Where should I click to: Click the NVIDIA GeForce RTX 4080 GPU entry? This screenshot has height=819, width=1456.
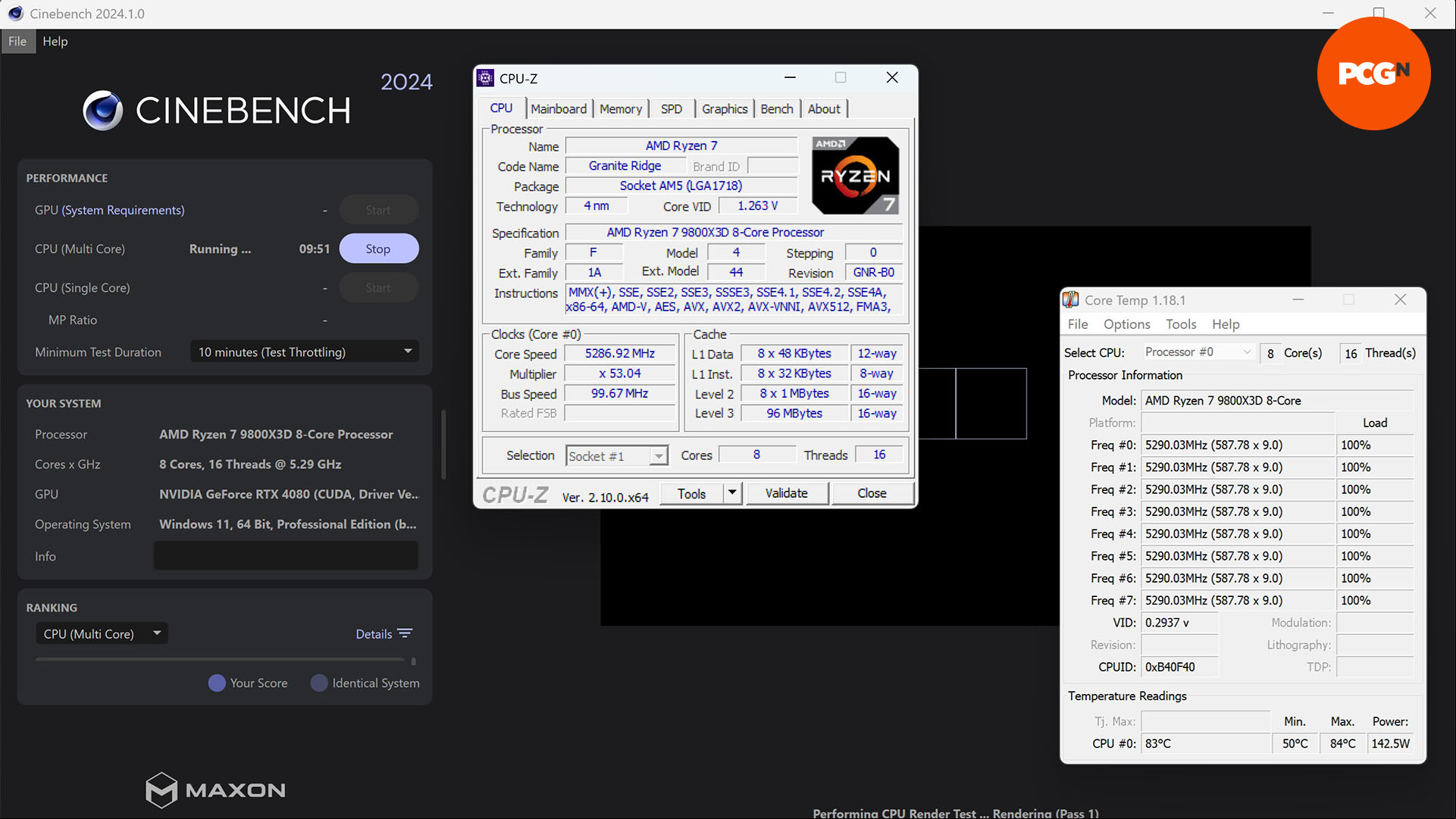[x=289, y=494]
